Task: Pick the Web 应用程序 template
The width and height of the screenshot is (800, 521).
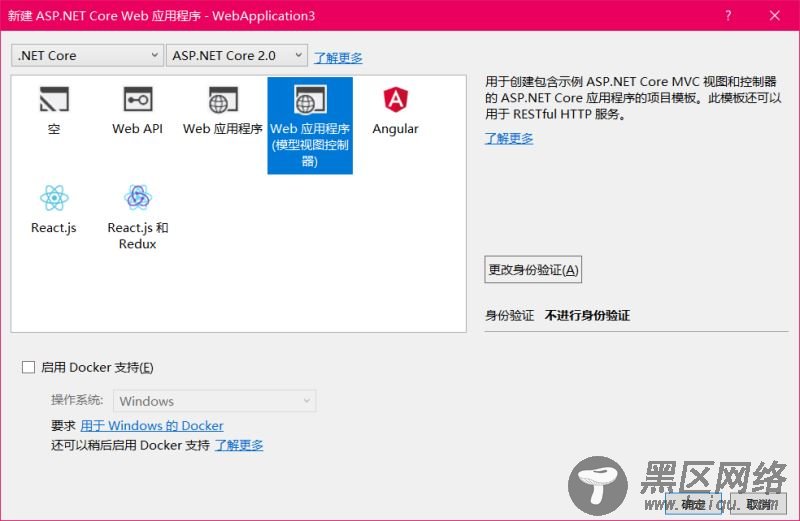Action: pyautogui.click(x=222, y=111)
